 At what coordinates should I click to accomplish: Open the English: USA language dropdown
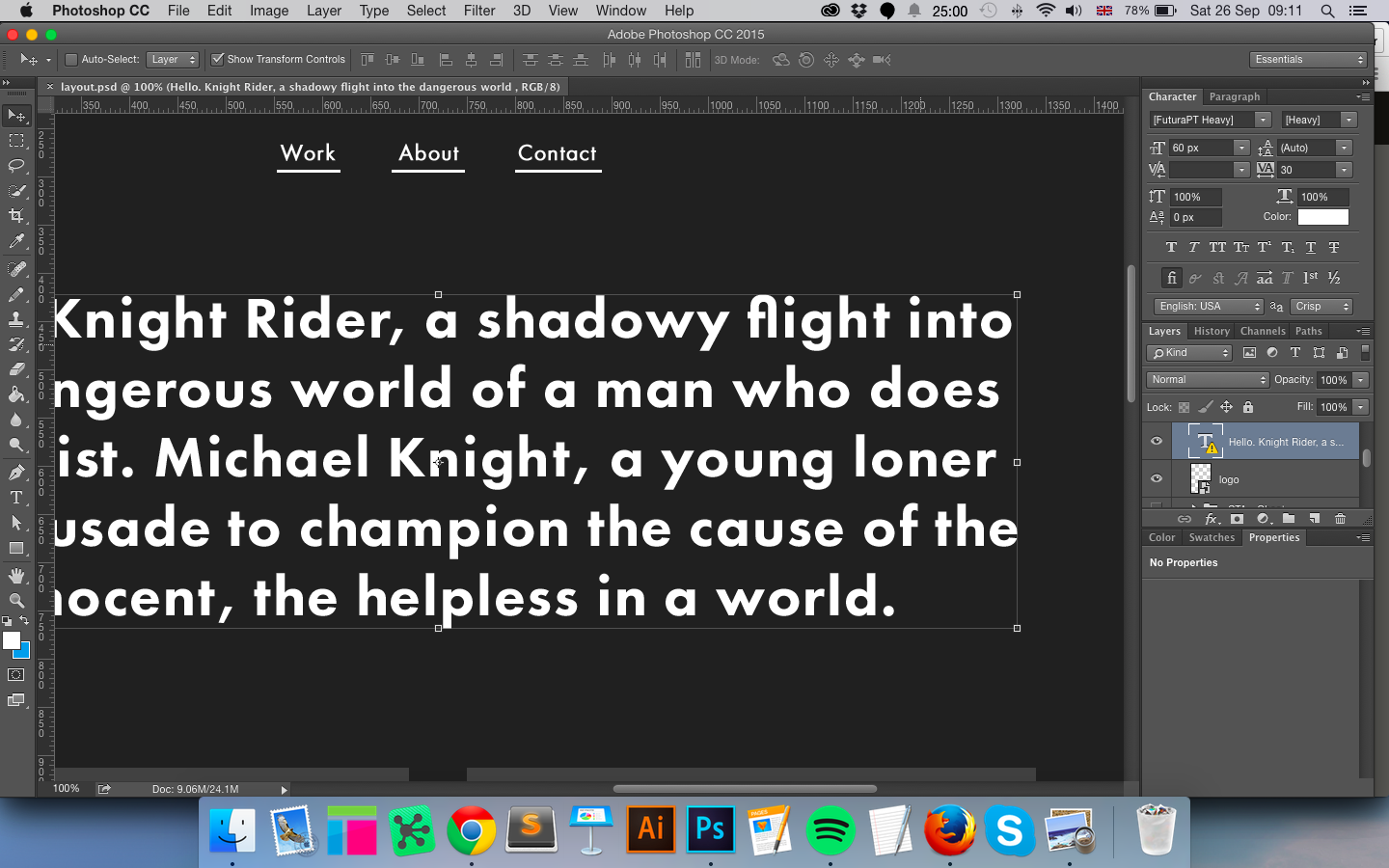tap(1209, 307)
